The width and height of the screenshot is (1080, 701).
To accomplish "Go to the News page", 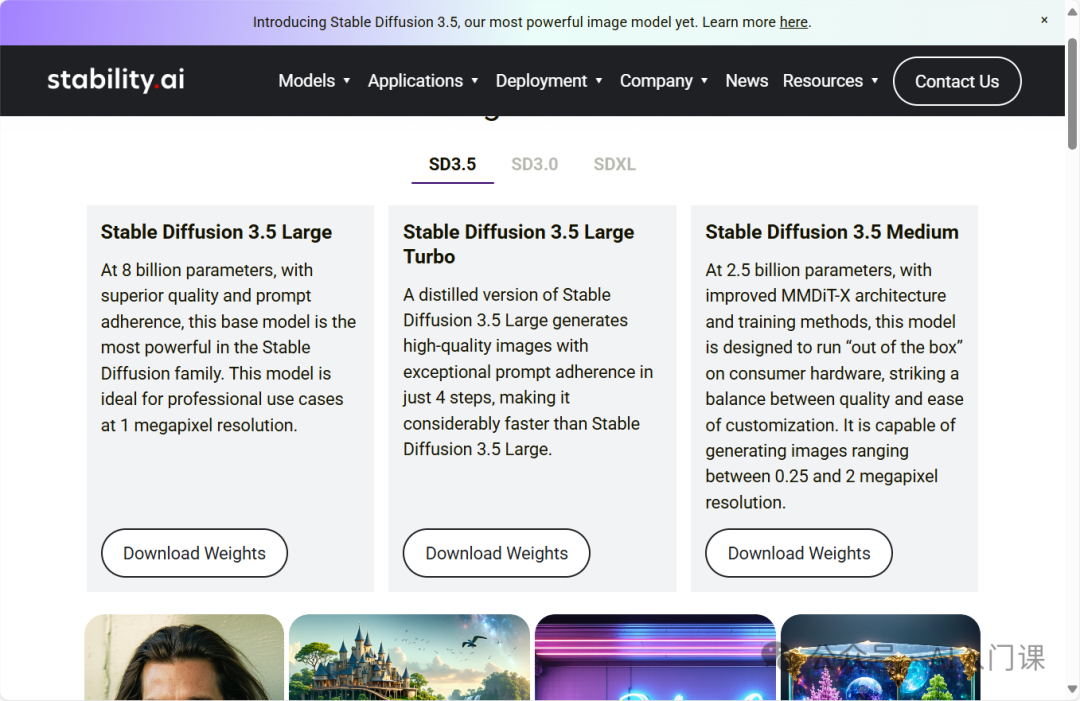I will (x=746, y=81).
